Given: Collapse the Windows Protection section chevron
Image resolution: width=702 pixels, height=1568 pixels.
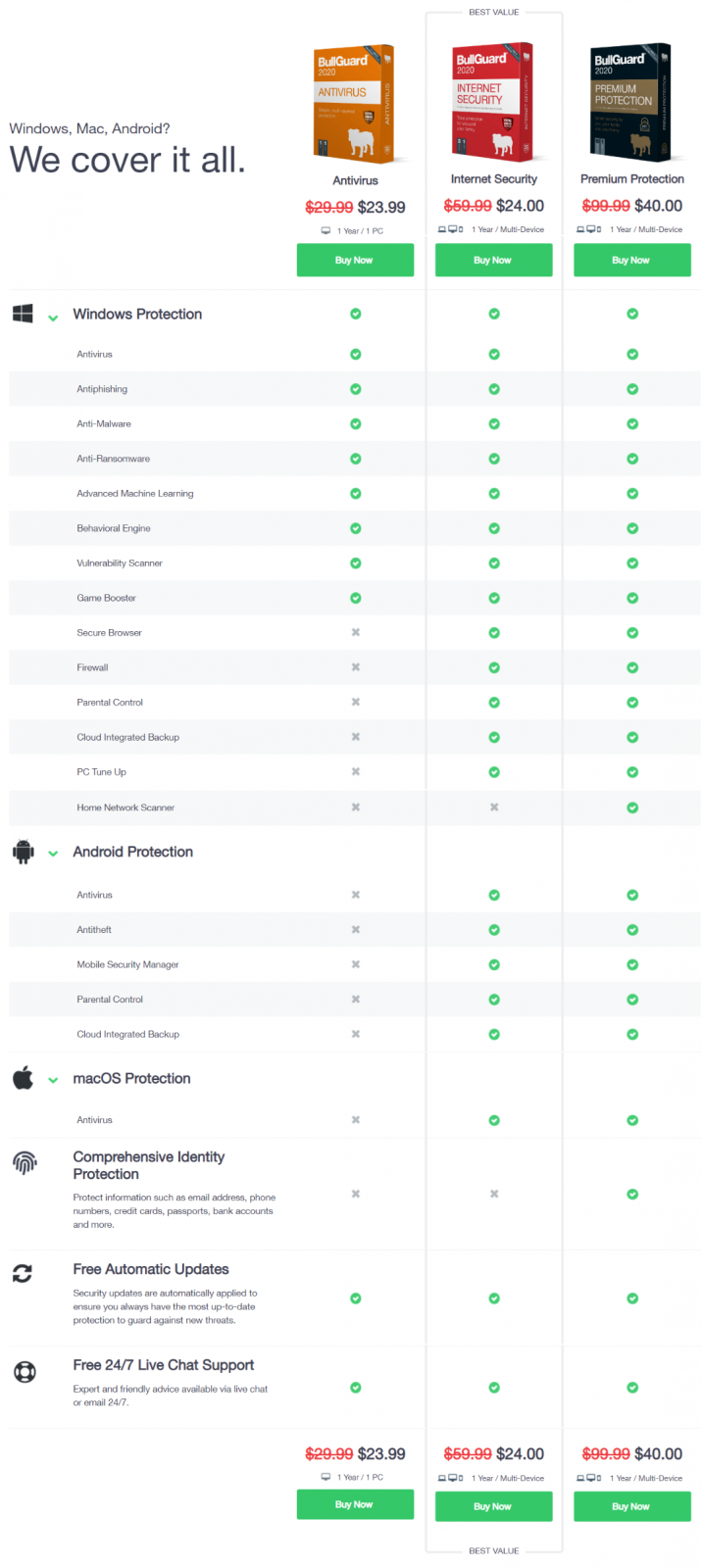Looking at the screenshot, I should coord(53,318).
